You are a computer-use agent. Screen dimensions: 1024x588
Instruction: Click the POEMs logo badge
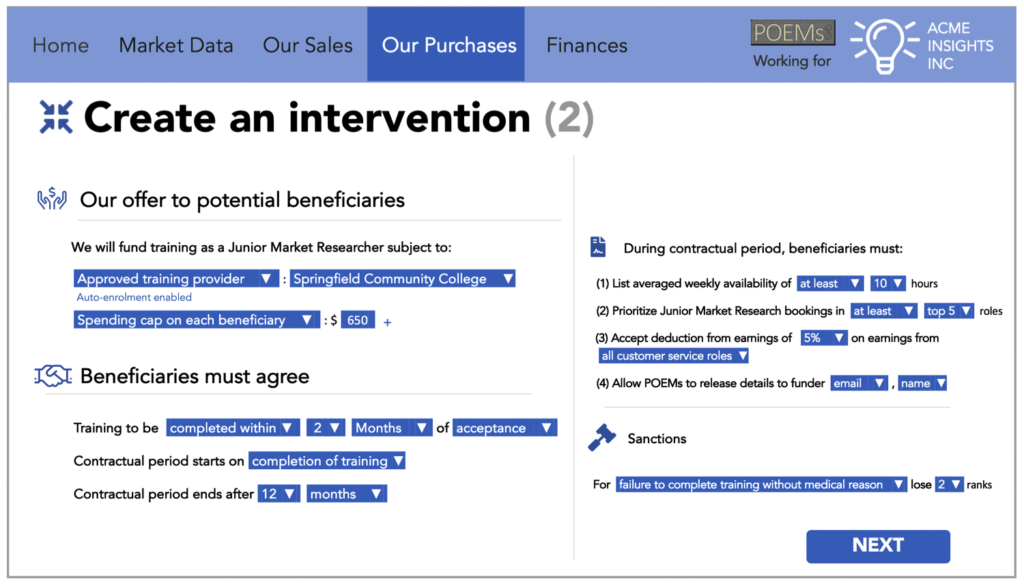(793, 33)
